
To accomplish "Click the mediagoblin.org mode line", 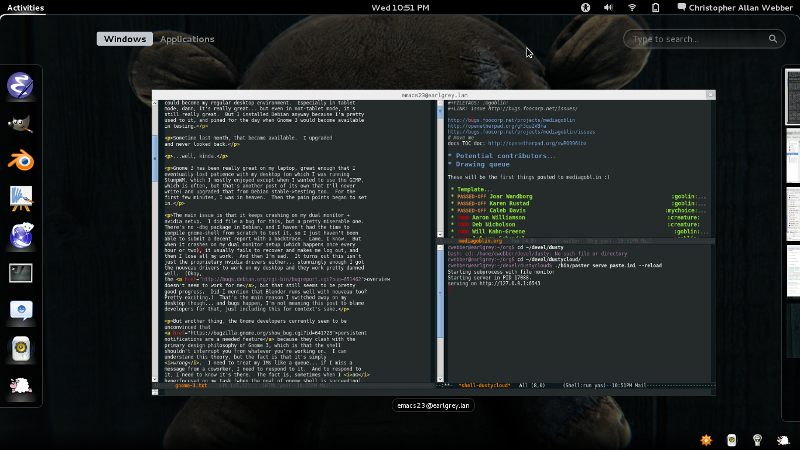I will coord(577,241).
